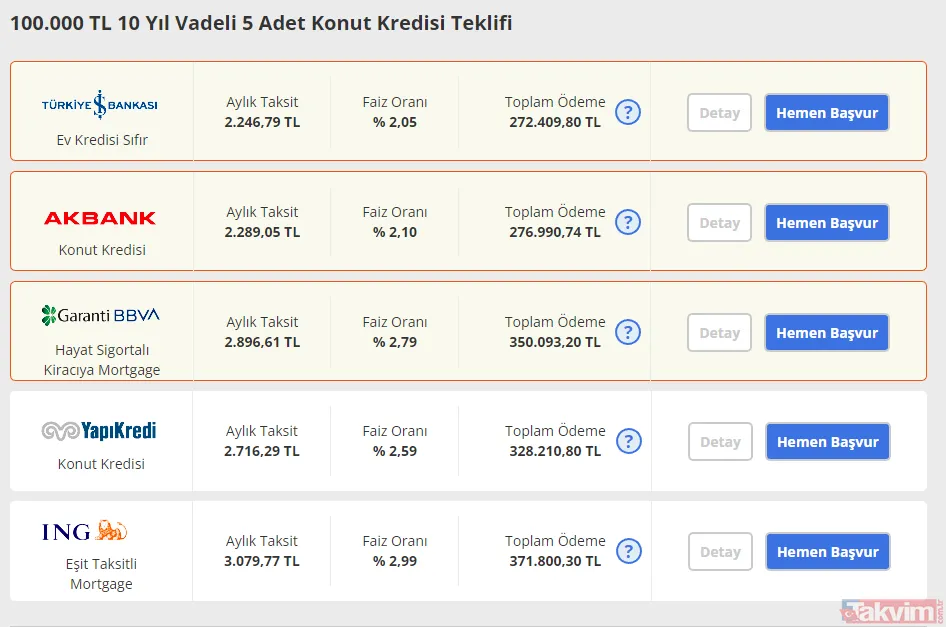The width and height of the screenshot is (946, 627).
Task: Open Detay for the ING offer
Action: point(720,552)
